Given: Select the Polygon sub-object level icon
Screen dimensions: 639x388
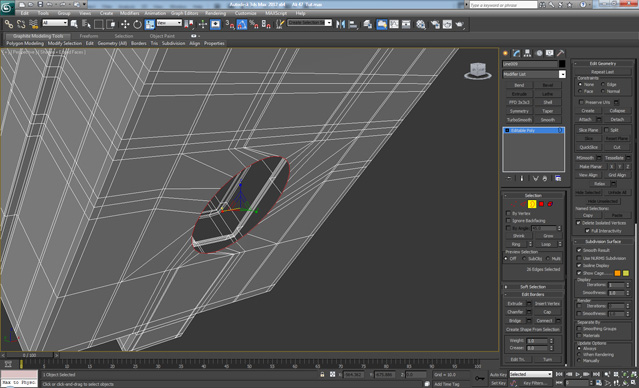Looking at the screenshot, I should tap(541, 204).
